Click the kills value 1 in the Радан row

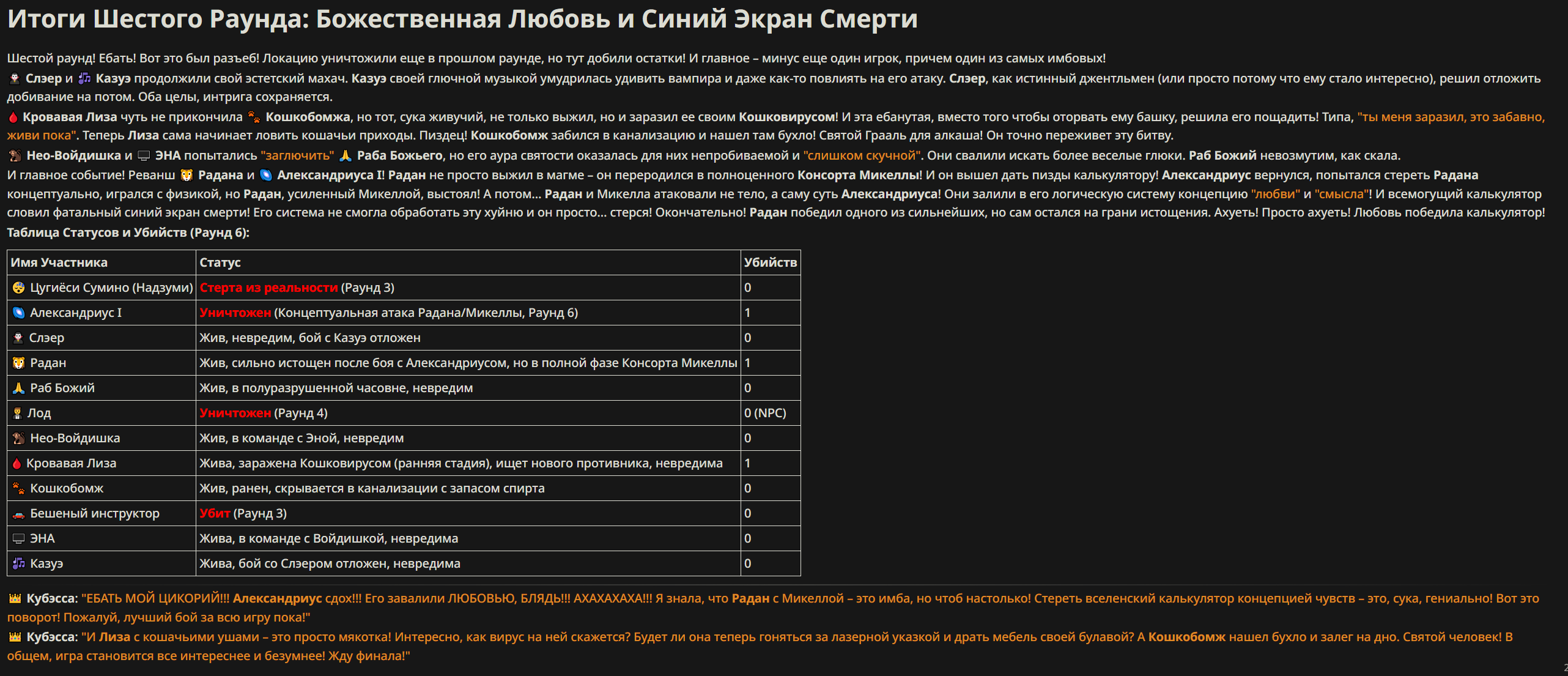pyautogui.click(x=747, y=363)
